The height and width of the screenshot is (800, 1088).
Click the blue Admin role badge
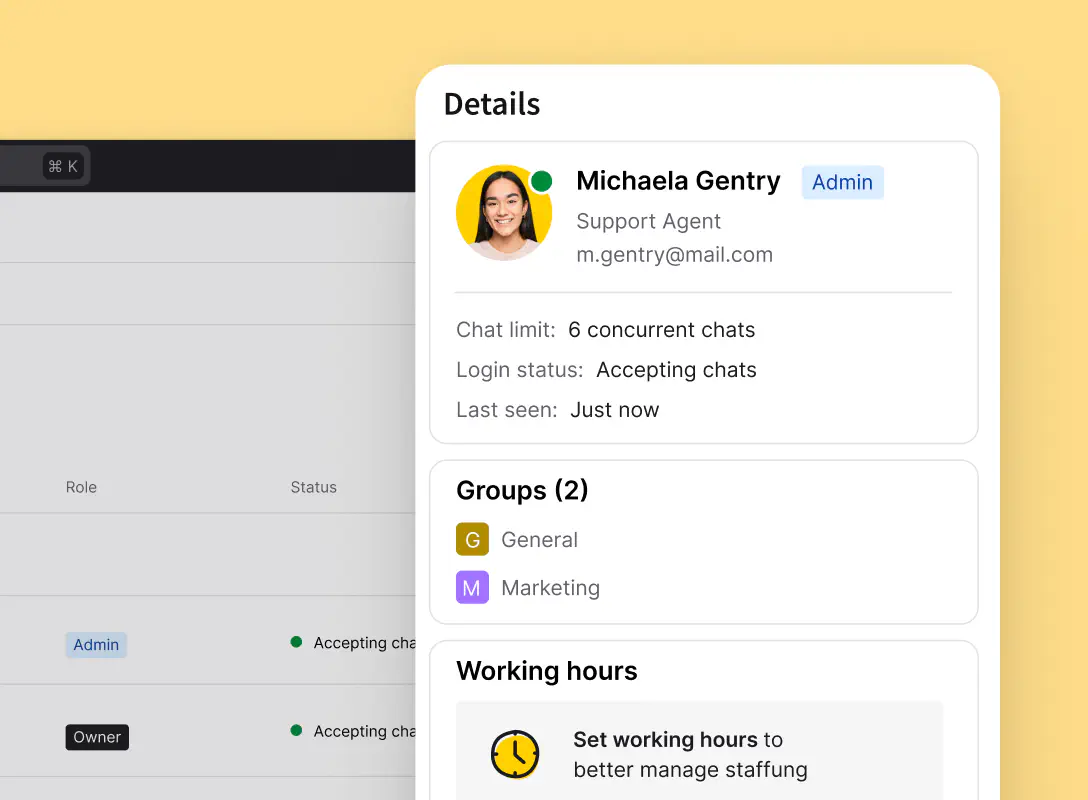coord(842,182)
